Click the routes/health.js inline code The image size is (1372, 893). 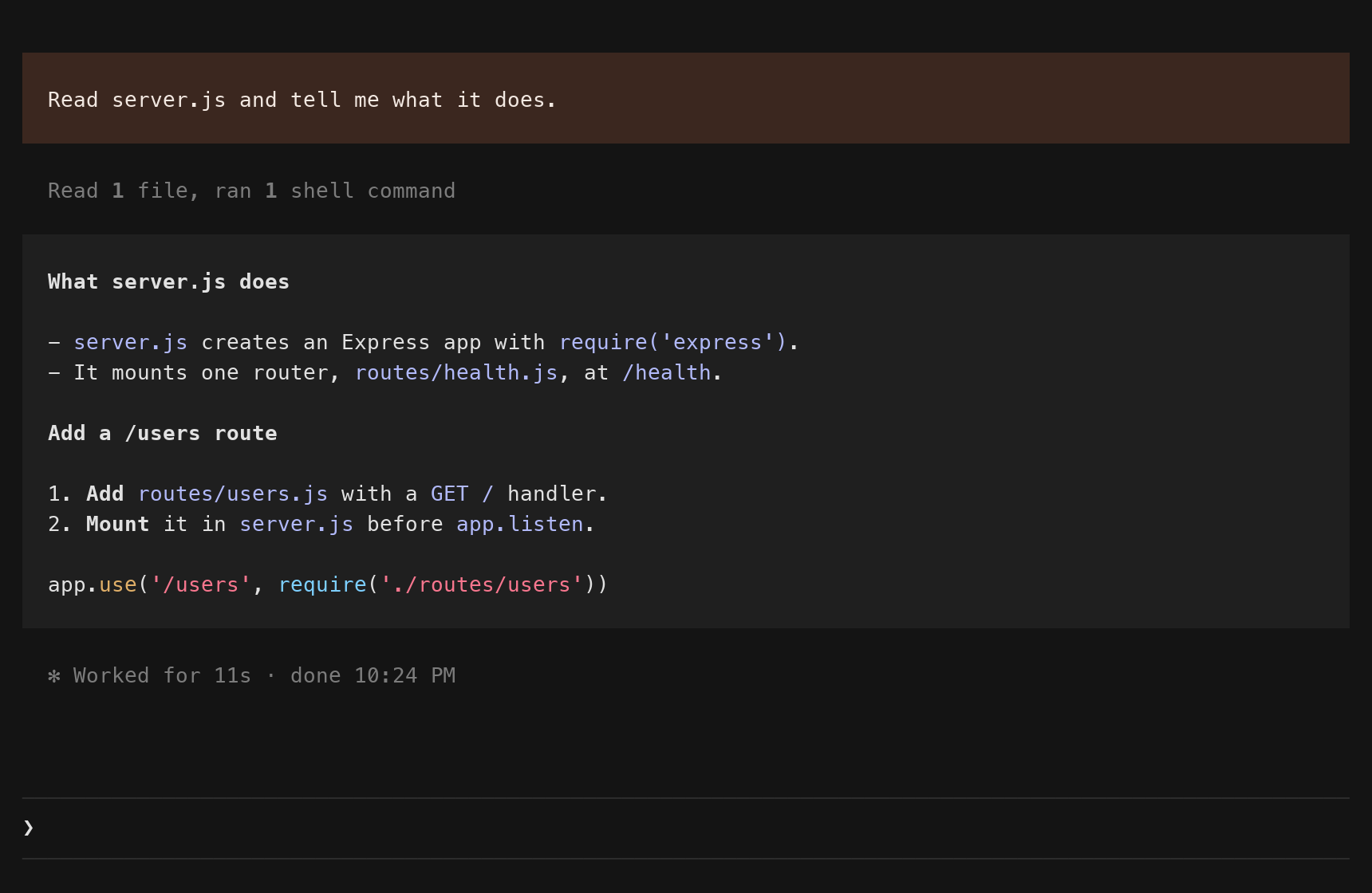coord(456,372)
